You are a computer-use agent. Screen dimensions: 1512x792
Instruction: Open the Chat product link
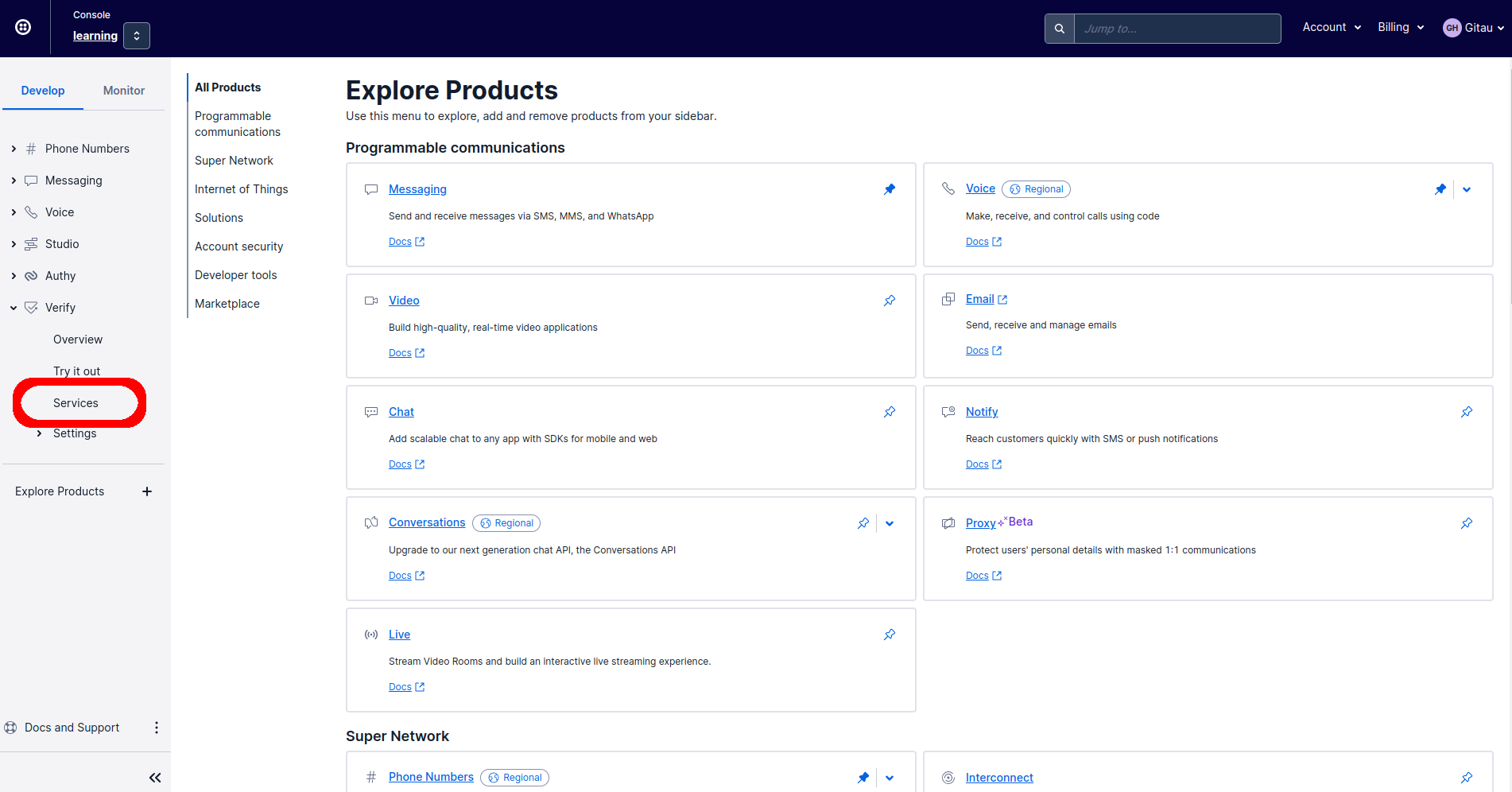401,412
